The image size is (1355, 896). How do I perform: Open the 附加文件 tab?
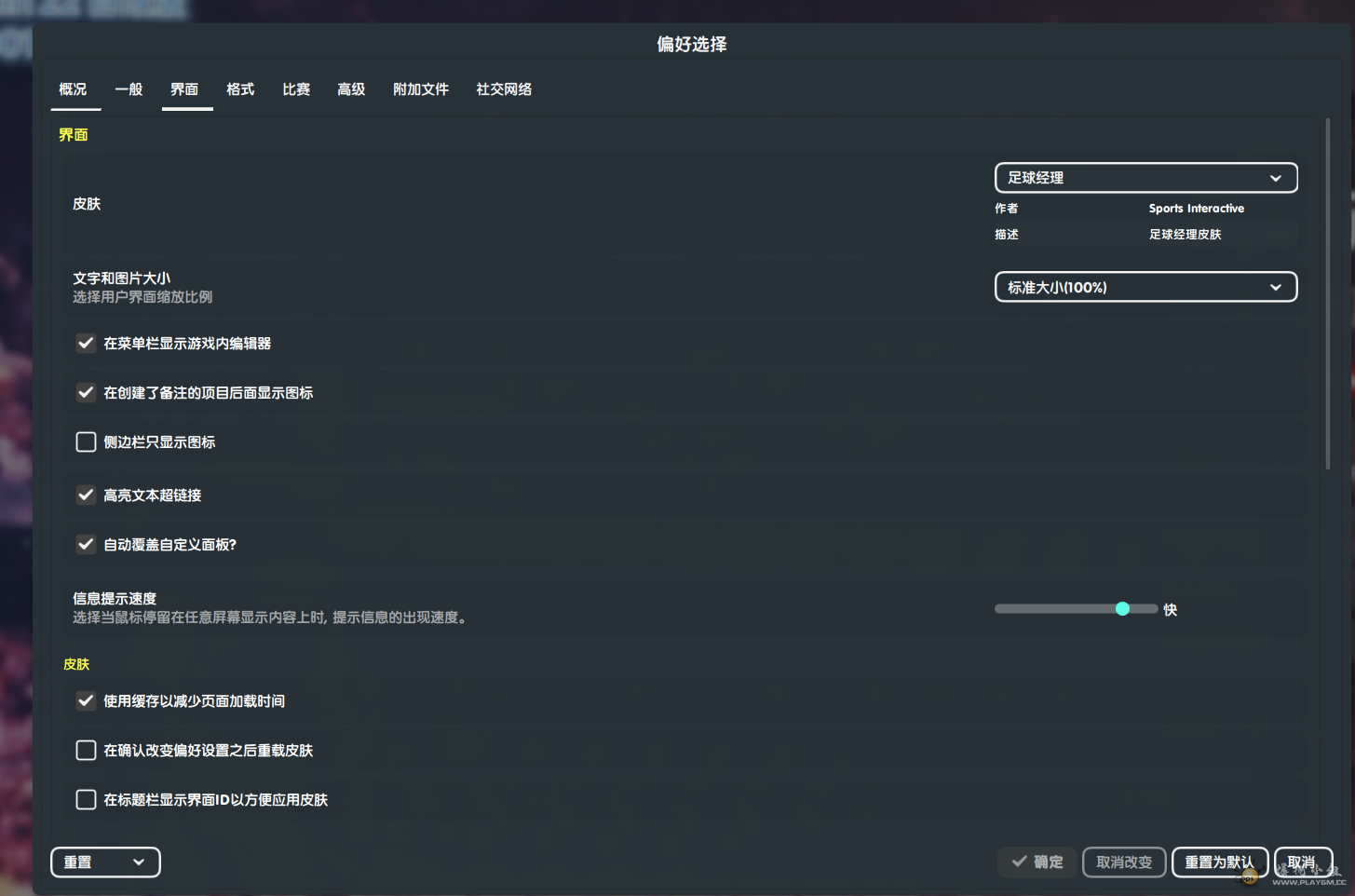coord(421,89)
